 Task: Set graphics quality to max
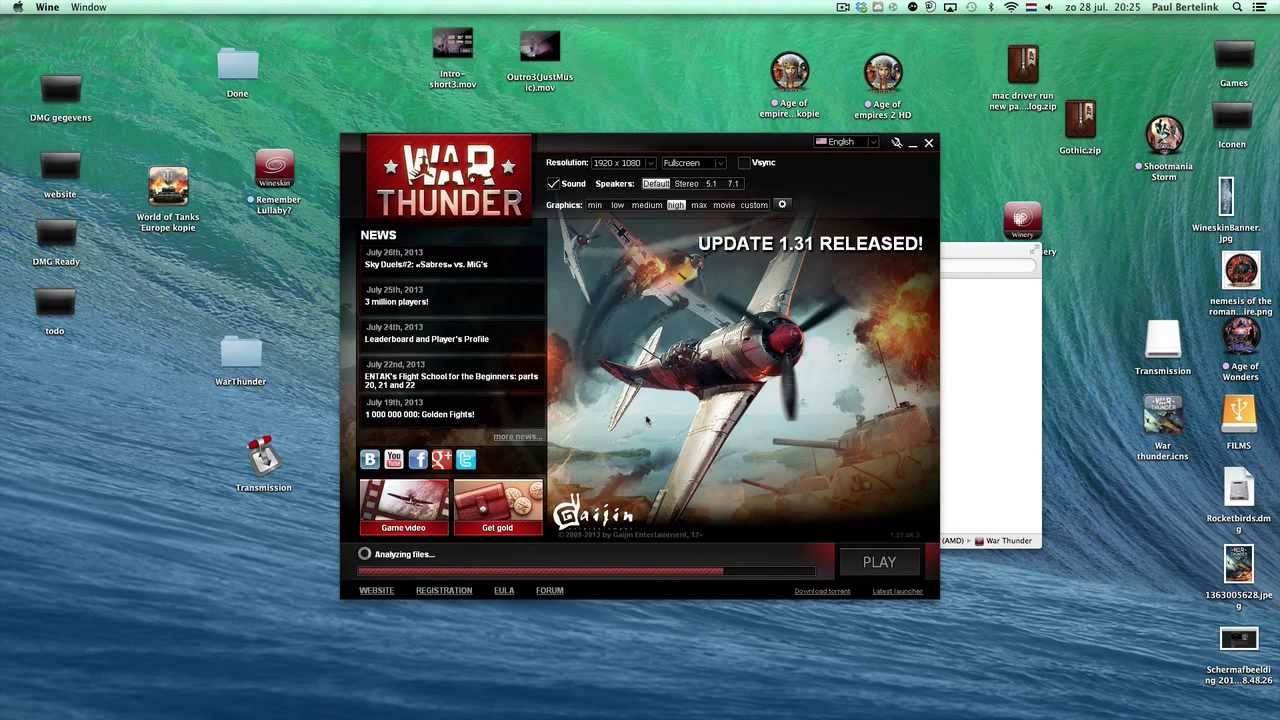pyautogui.click(x=699, y=205)
